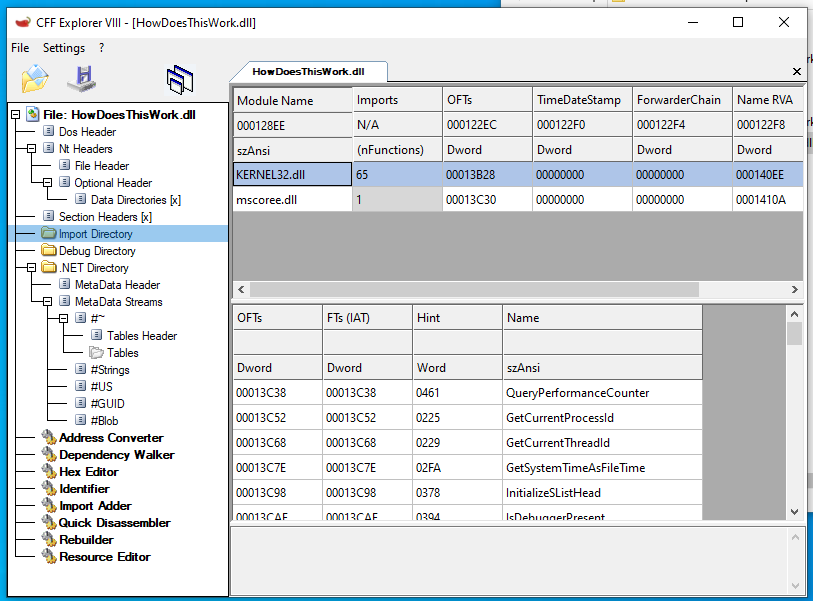Click the Optional Header page icon
The width and height of the screenshot is (813, 601).
click(x=65, y=182)
